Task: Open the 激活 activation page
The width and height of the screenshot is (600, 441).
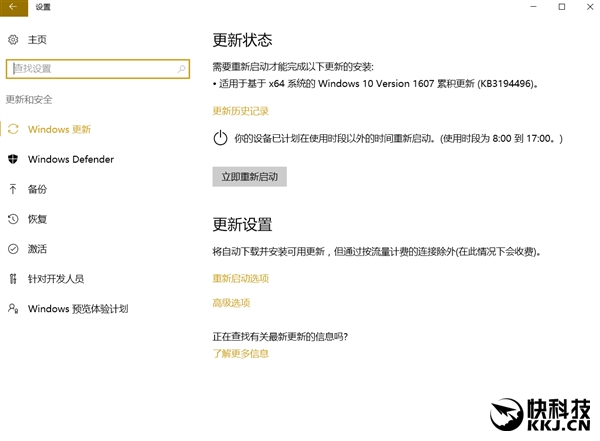Action: [37, 249]
